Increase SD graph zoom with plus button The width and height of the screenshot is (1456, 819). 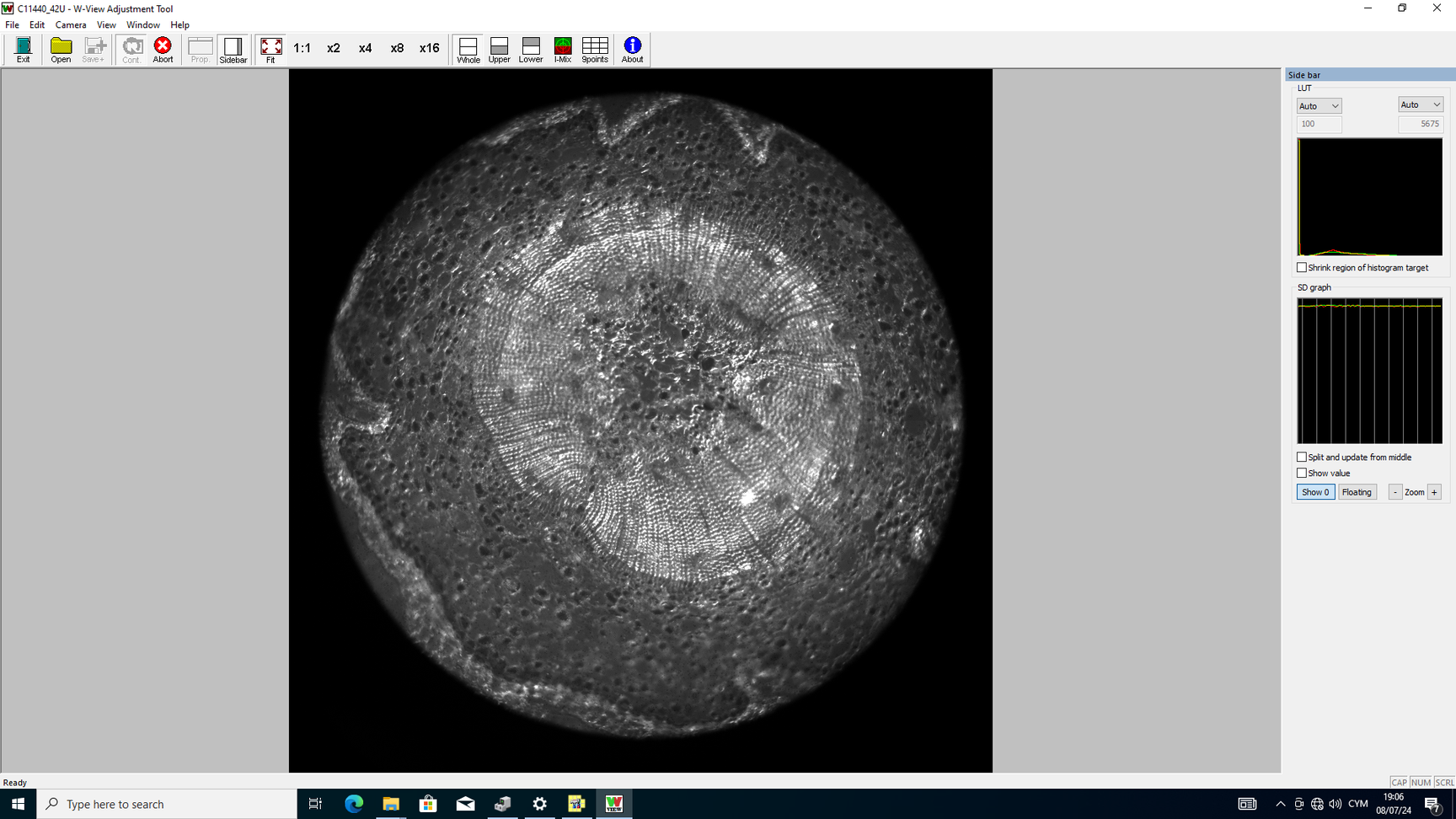click(1434, 492)
